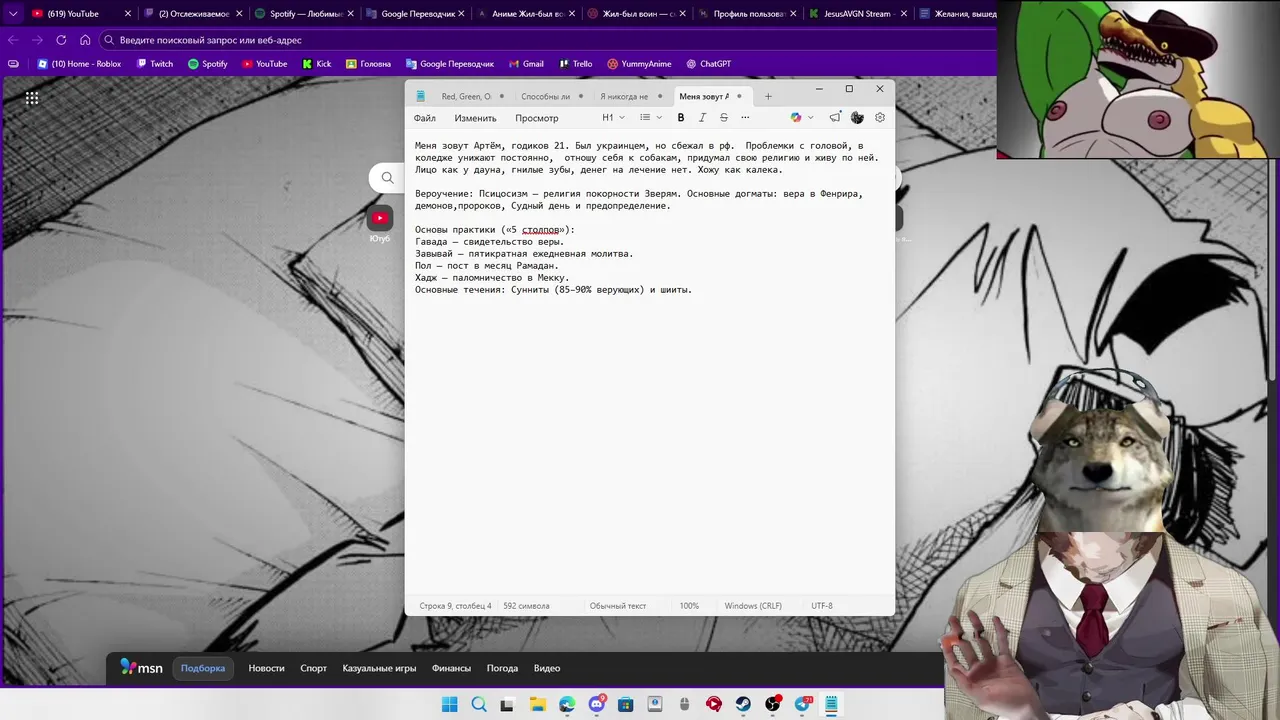Open the Просмотр menu
The height and width of the screenshot is (720, 1280).
coord(537,118)
